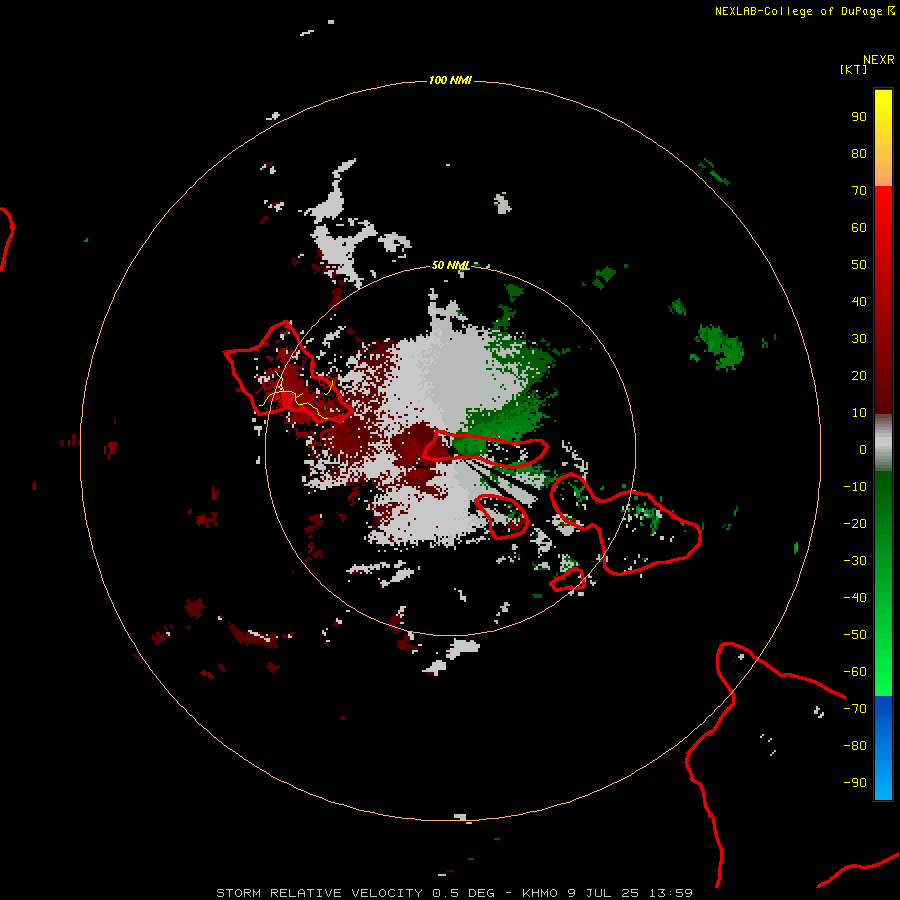900x900 pixels.
Task: Click the 100 NMI range ring label
Action: click(450, 80)
